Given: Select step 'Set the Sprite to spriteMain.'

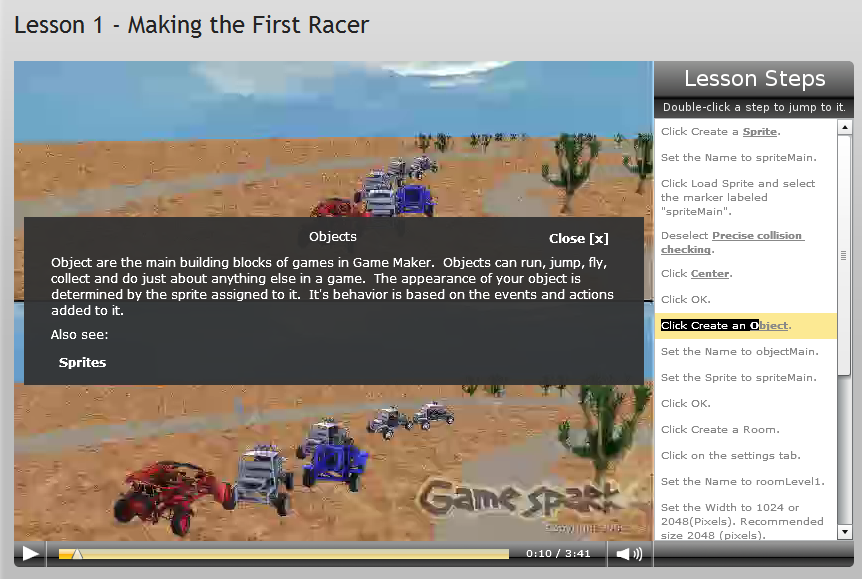Looking at the screenshot, I should click(x=738, y=377).
